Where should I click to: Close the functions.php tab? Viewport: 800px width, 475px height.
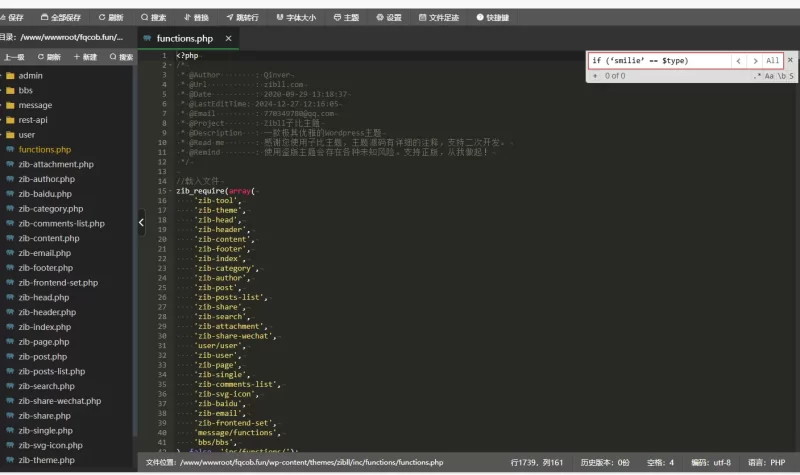point(229,38)
